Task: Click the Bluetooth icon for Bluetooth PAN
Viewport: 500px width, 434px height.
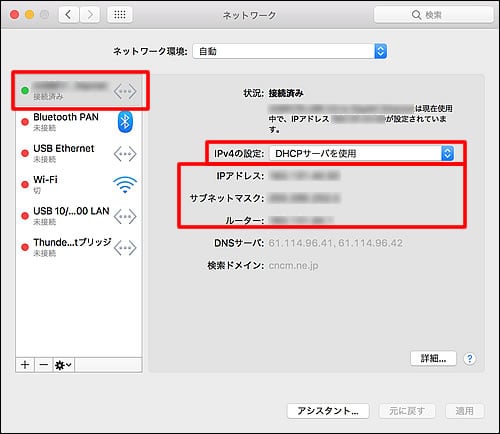Action: pyautogui.click(x=125, y=122)
